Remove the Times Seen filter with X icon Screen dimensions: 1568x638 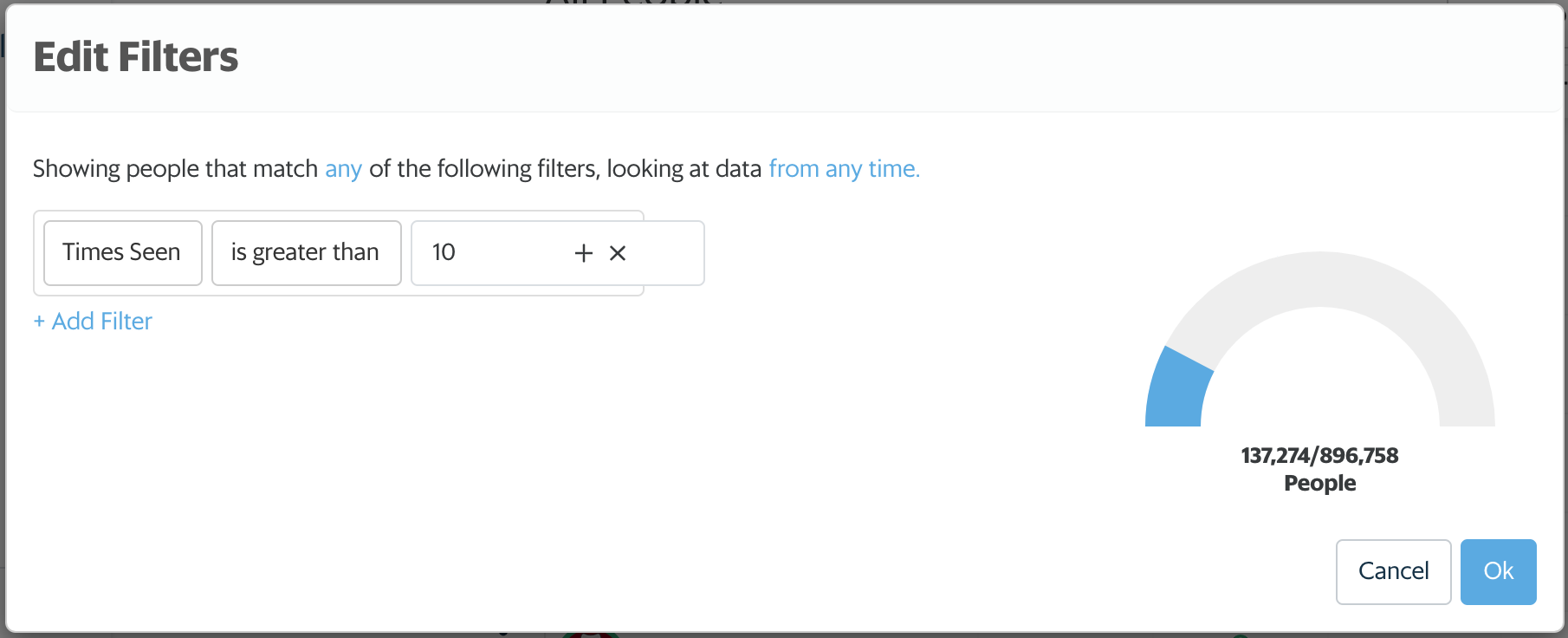coord(618,253)
